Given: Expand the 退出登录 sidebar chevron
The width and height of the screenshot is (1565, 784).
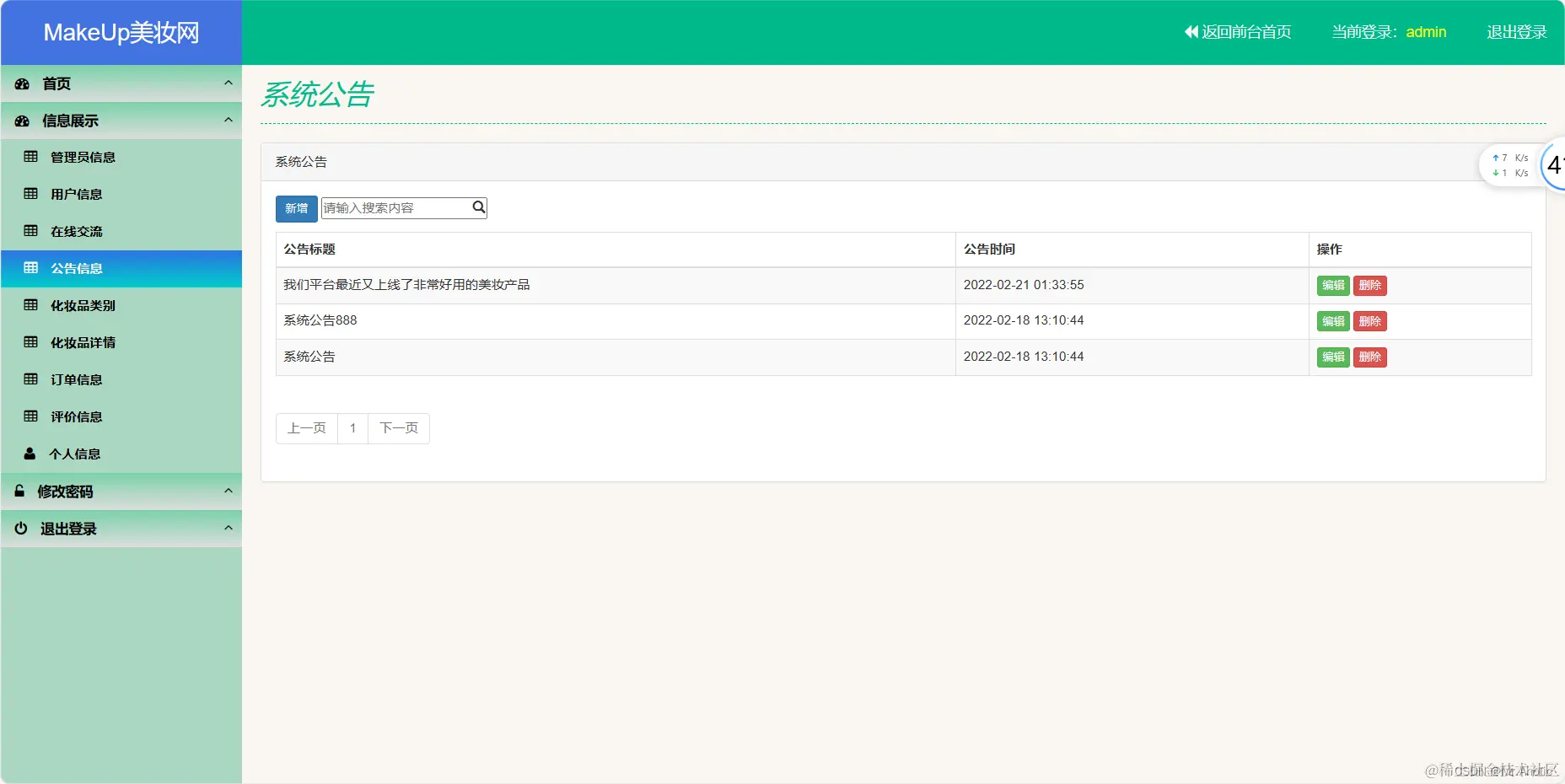Looking at the screenshot, I should click(228, 527).
